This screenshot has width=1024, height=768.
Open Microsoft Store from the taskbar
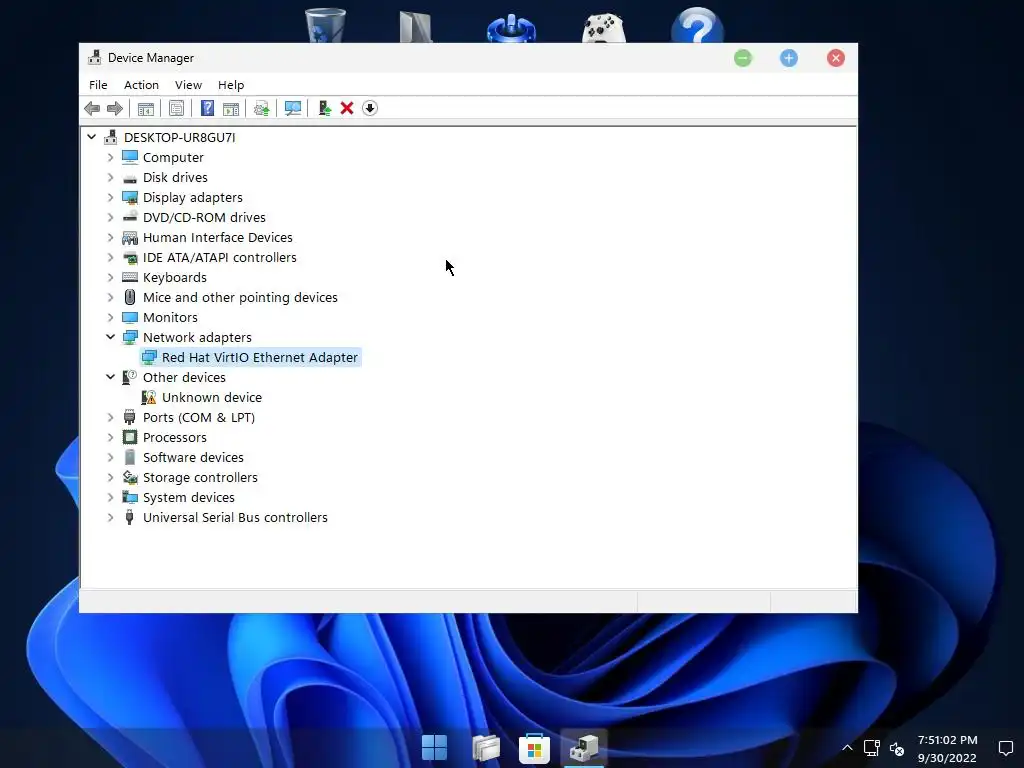click(x=534, y=748)
